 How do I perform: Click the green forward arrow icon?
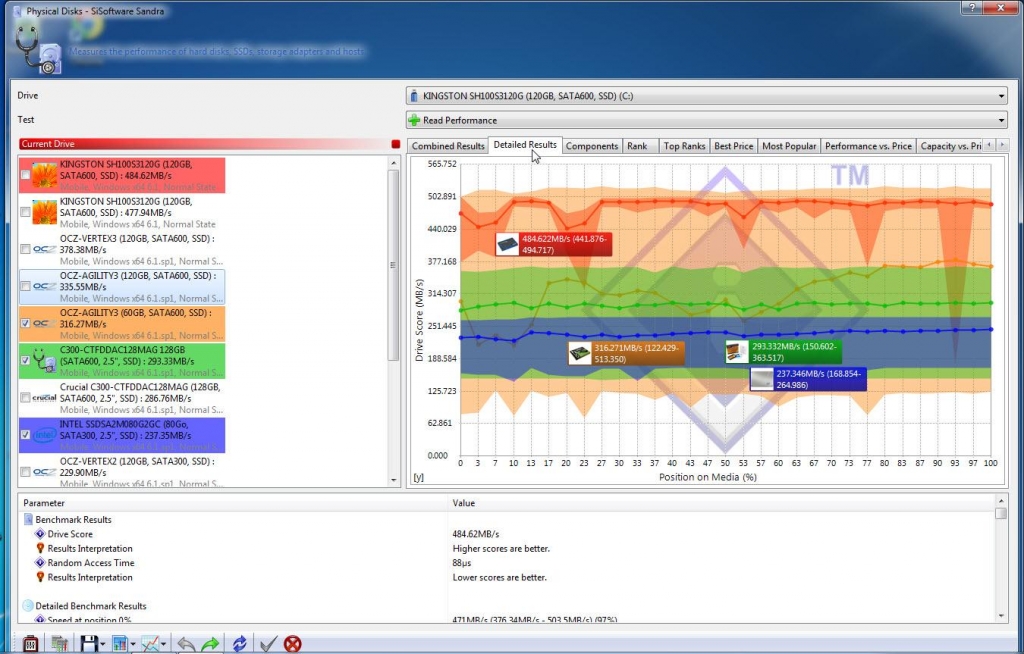click(x=210, y=644)
